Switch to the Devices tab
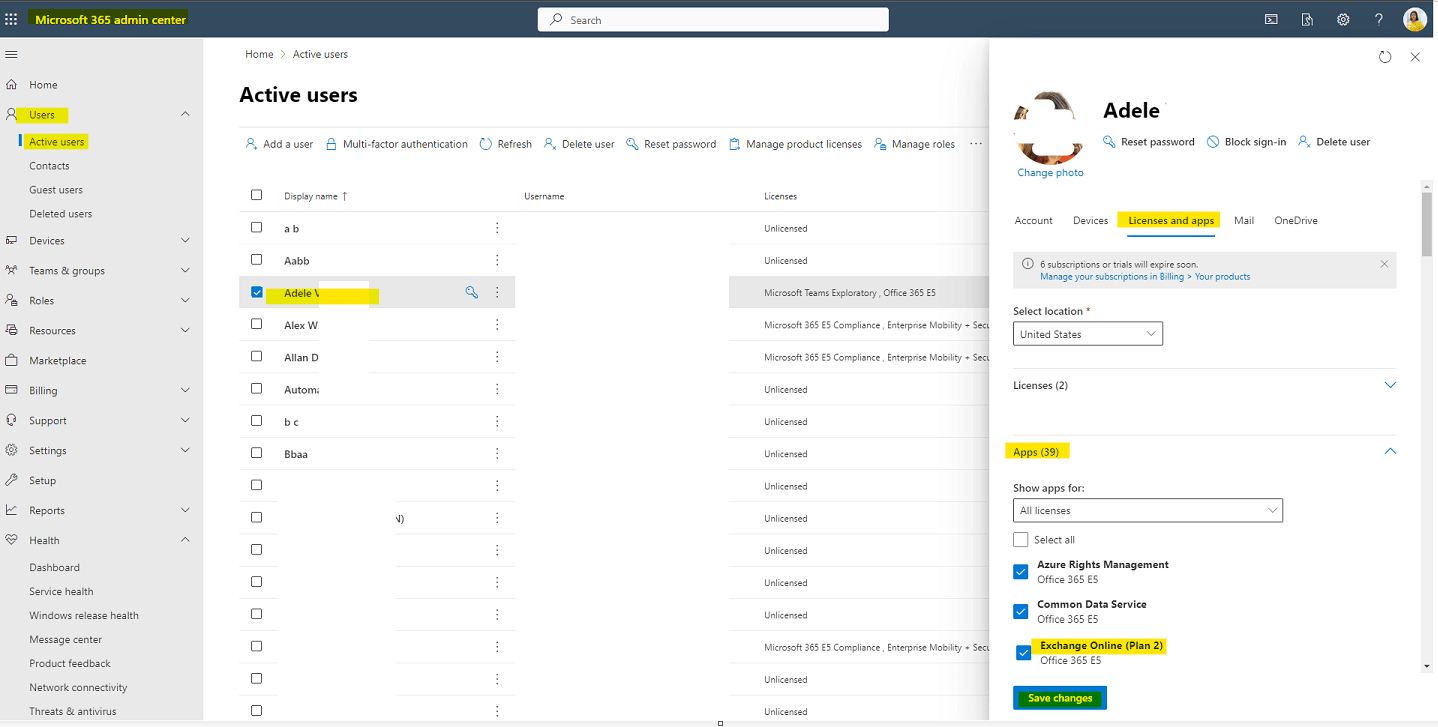 tap(1090, 220)
